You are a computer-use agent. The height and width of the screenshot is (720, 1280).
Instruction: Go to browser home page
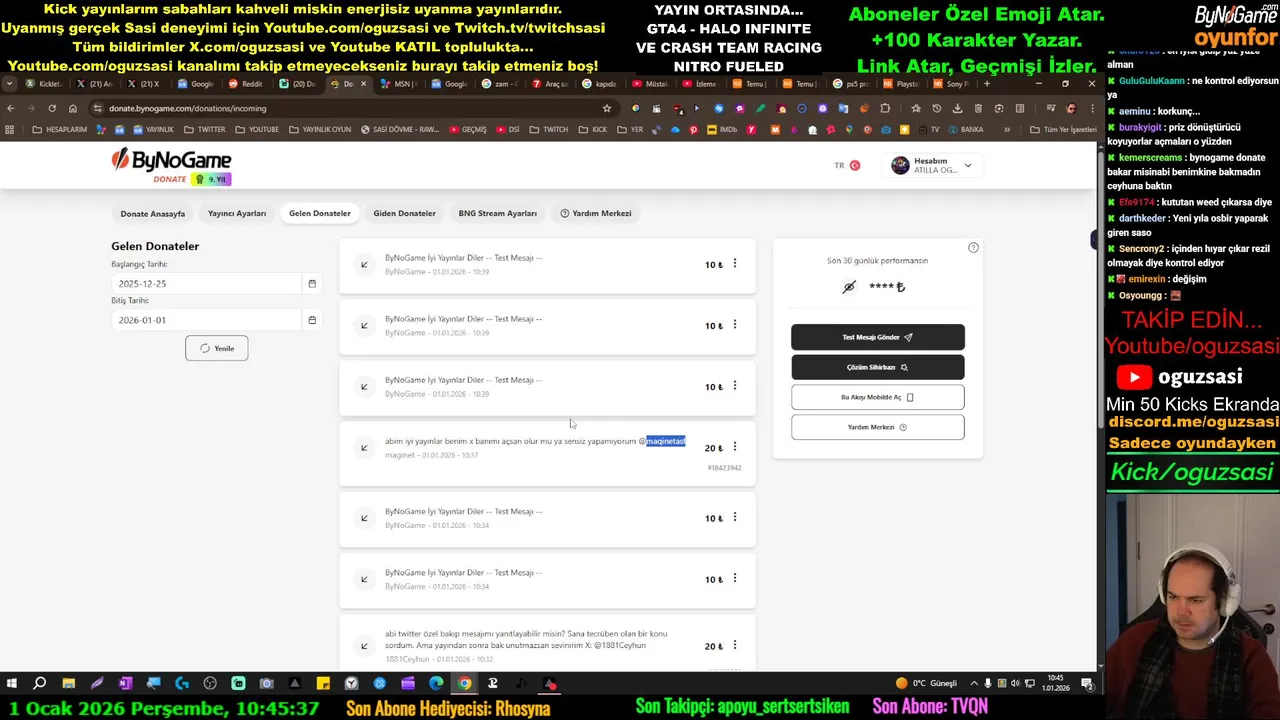(73, 108)
